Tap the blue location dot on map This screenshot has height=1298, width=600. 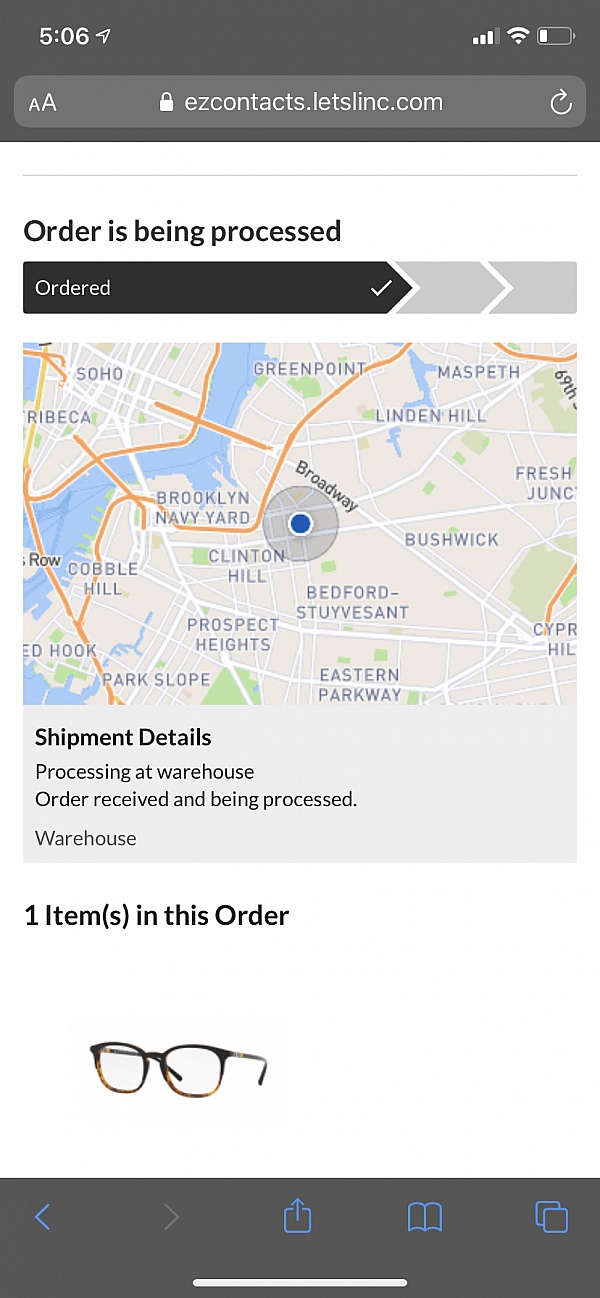point(300,523)
